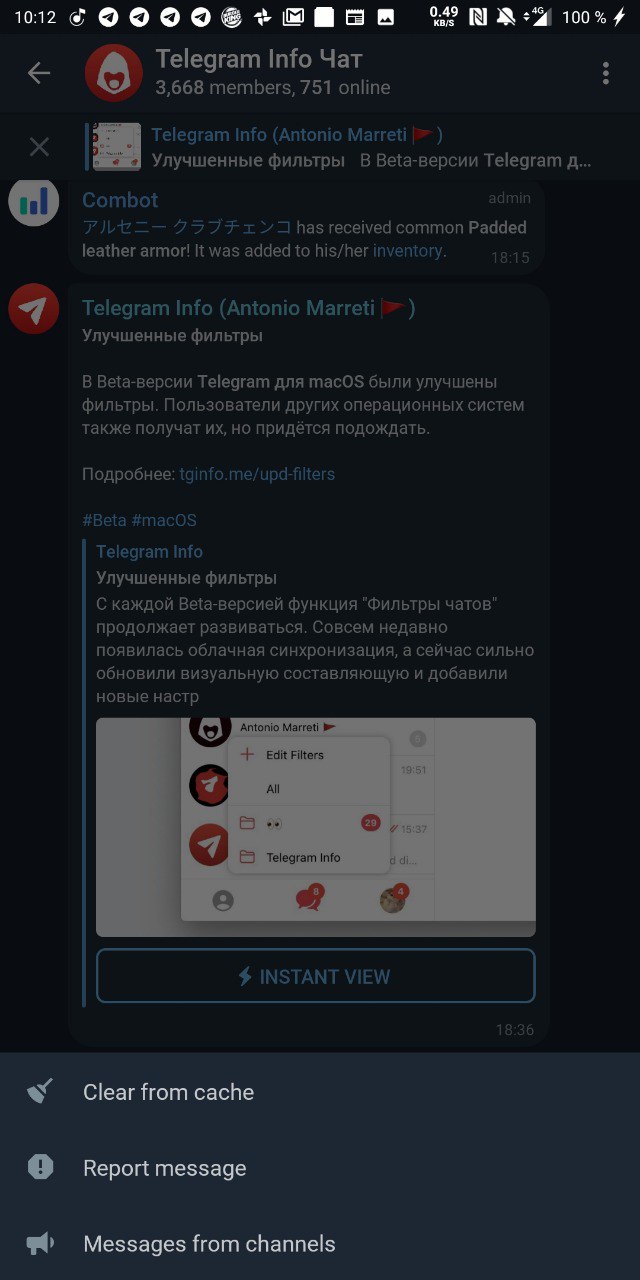640x1280 pixels.
Task: Tap the megaphone icon for Messages from channels
Action: [x=40, y=1244]
